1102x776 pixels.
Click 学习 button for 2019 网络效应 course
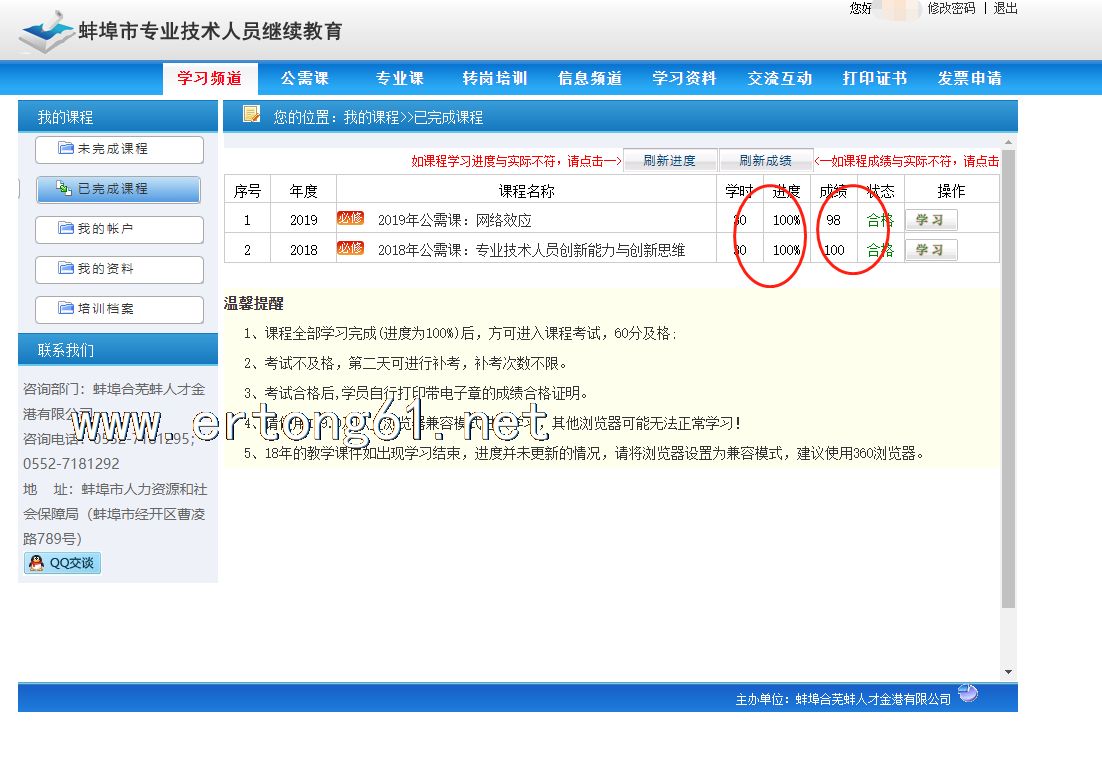[x=930, y=220]
